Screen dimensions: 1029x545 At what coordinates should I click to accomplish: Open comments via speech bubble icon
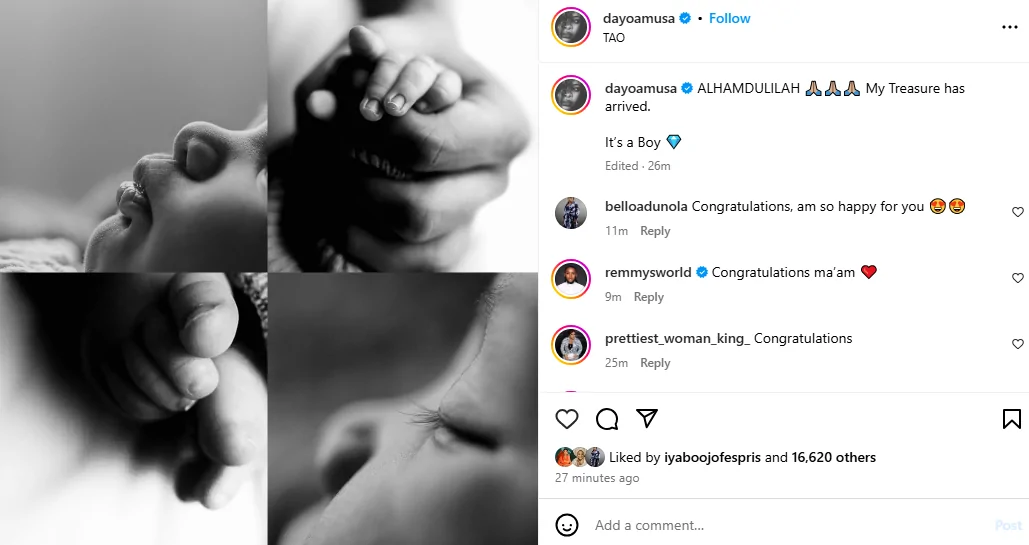[x=607, y=419]
